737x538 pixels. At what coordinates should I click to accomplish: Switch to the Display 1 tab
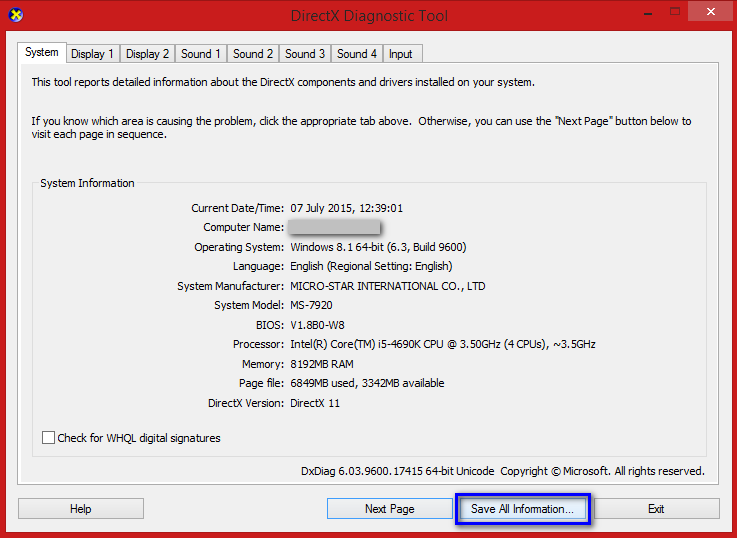93,54
